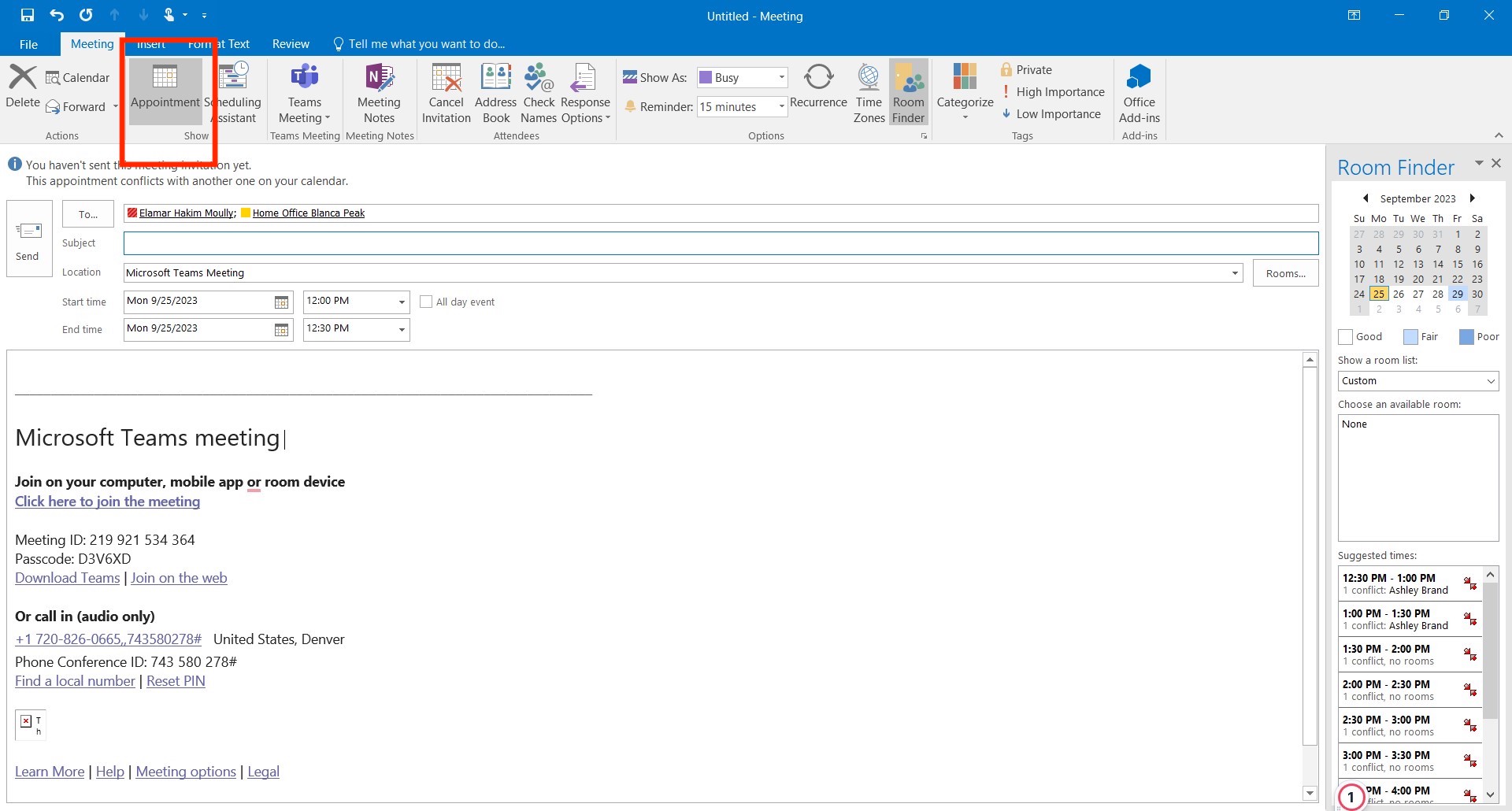Enable the All day event checkbox
Viewport: 1512px width, 811px height.
[426, 301]
